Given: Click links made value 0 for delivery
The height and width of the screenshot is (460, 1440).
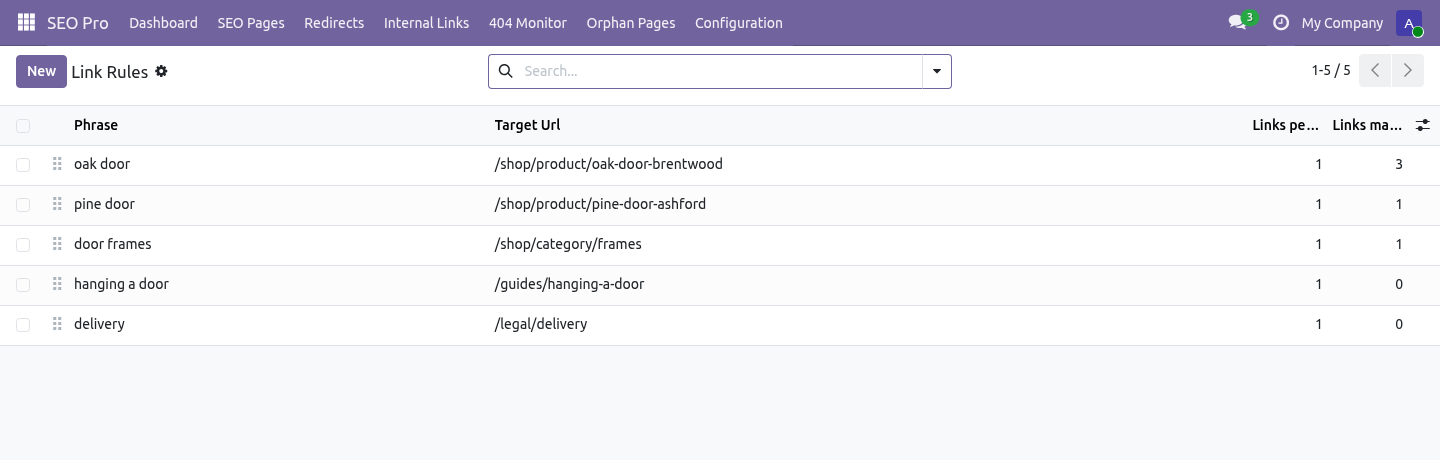Looking at the screenshot, I should point(1398,324).
